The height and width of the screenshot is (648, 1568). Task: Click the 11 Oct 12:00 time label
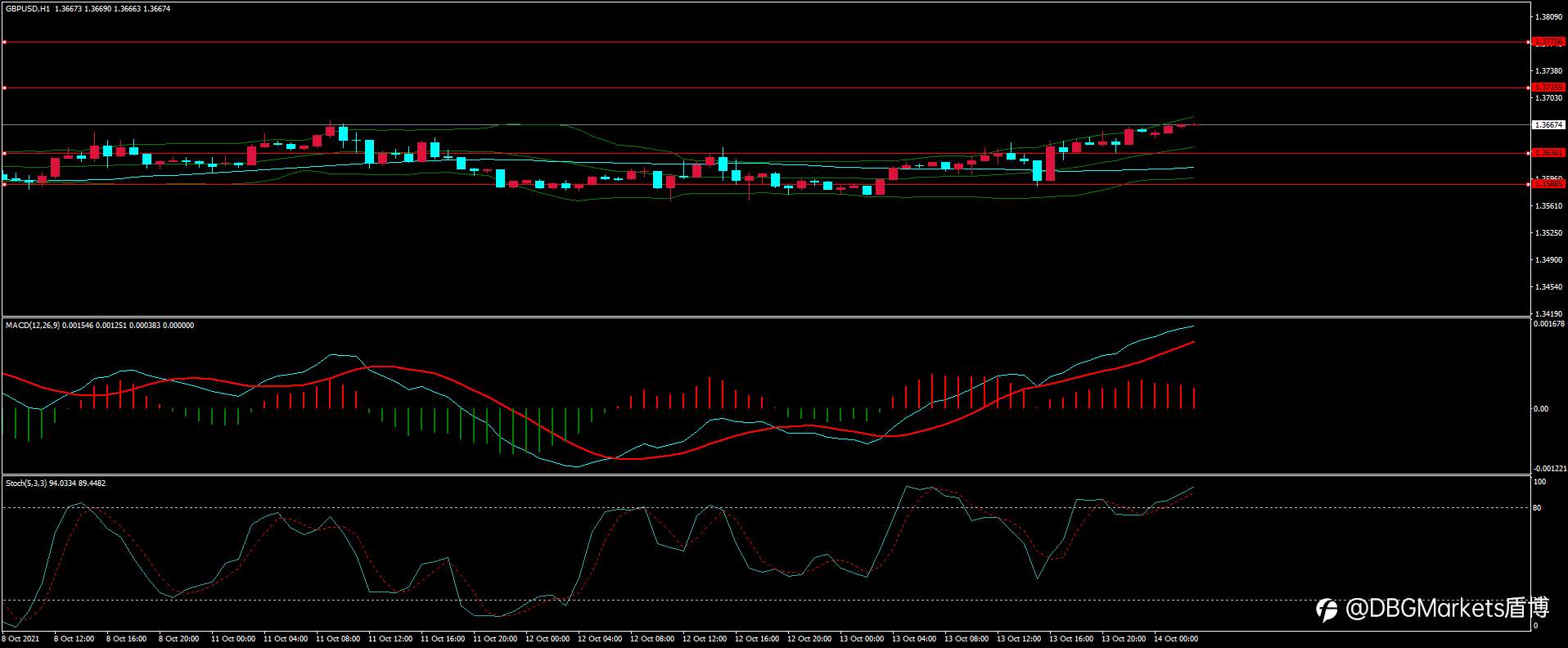coord(390,639)
